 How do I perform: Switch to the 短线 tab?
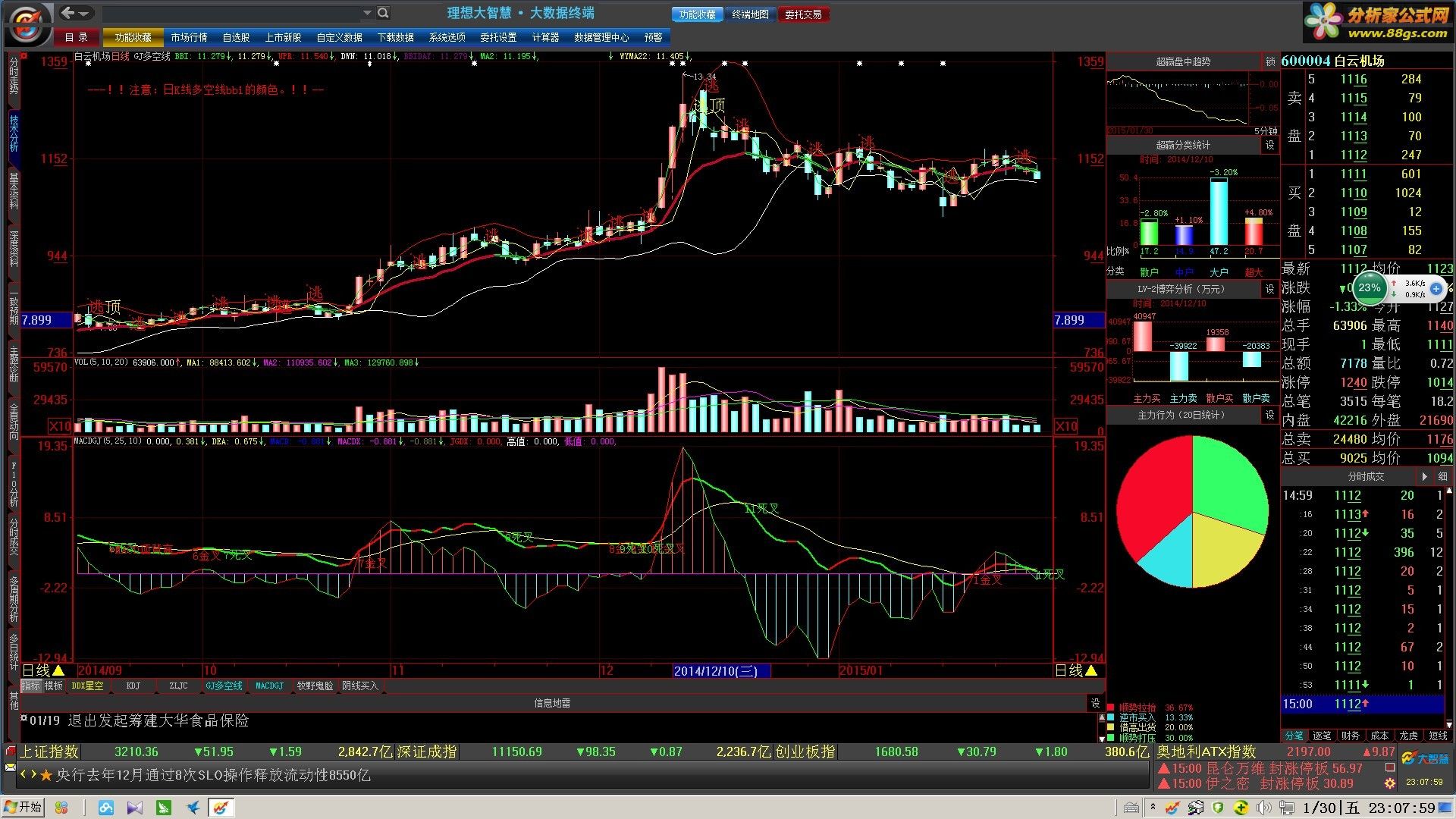click(x=1438, y=736)
